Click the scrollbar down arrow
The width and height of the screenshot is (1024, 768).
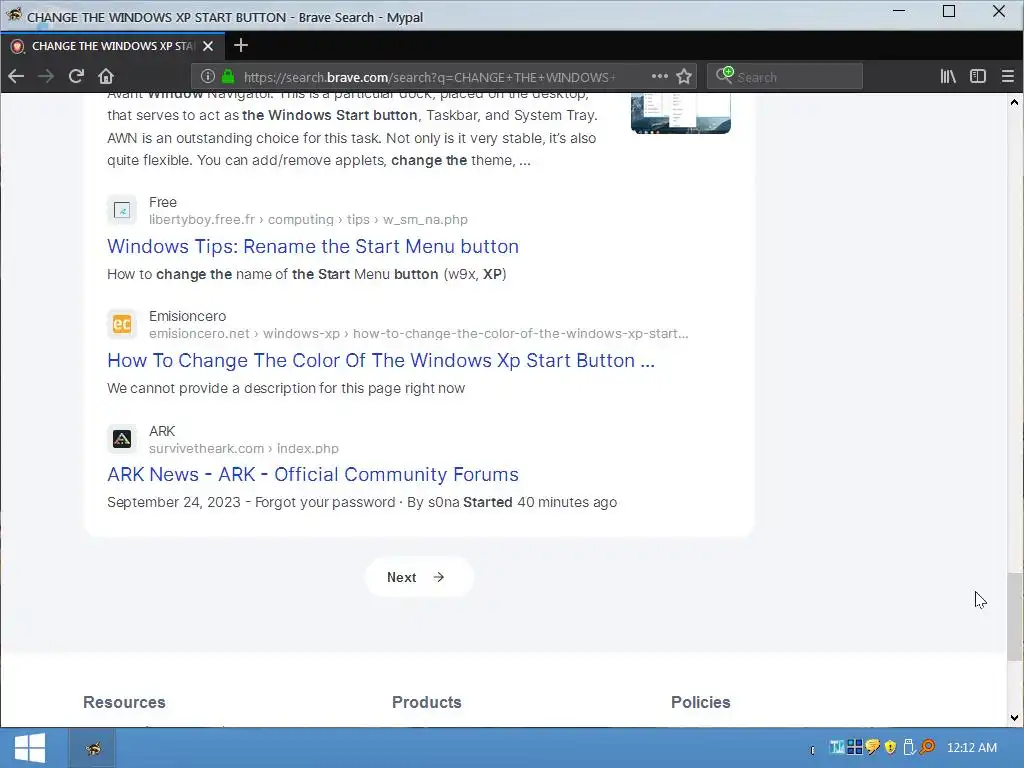(1014, 718)
